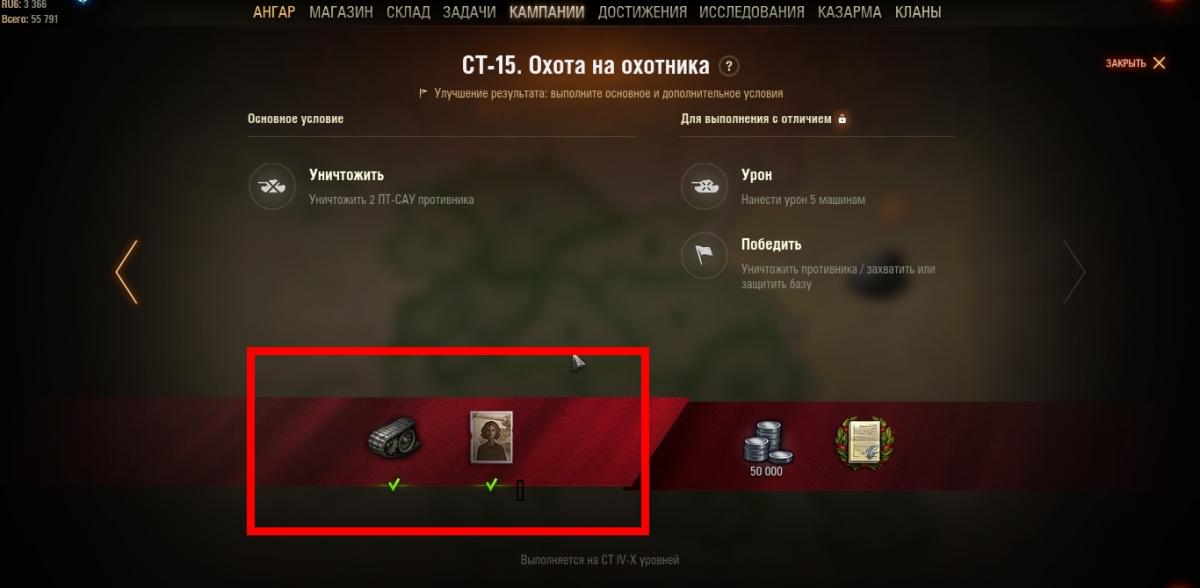Image resolution: width=1200 pixels, height=588 pixels.
Task: Click the Победить flag icon
Action: tap(702, 256)
